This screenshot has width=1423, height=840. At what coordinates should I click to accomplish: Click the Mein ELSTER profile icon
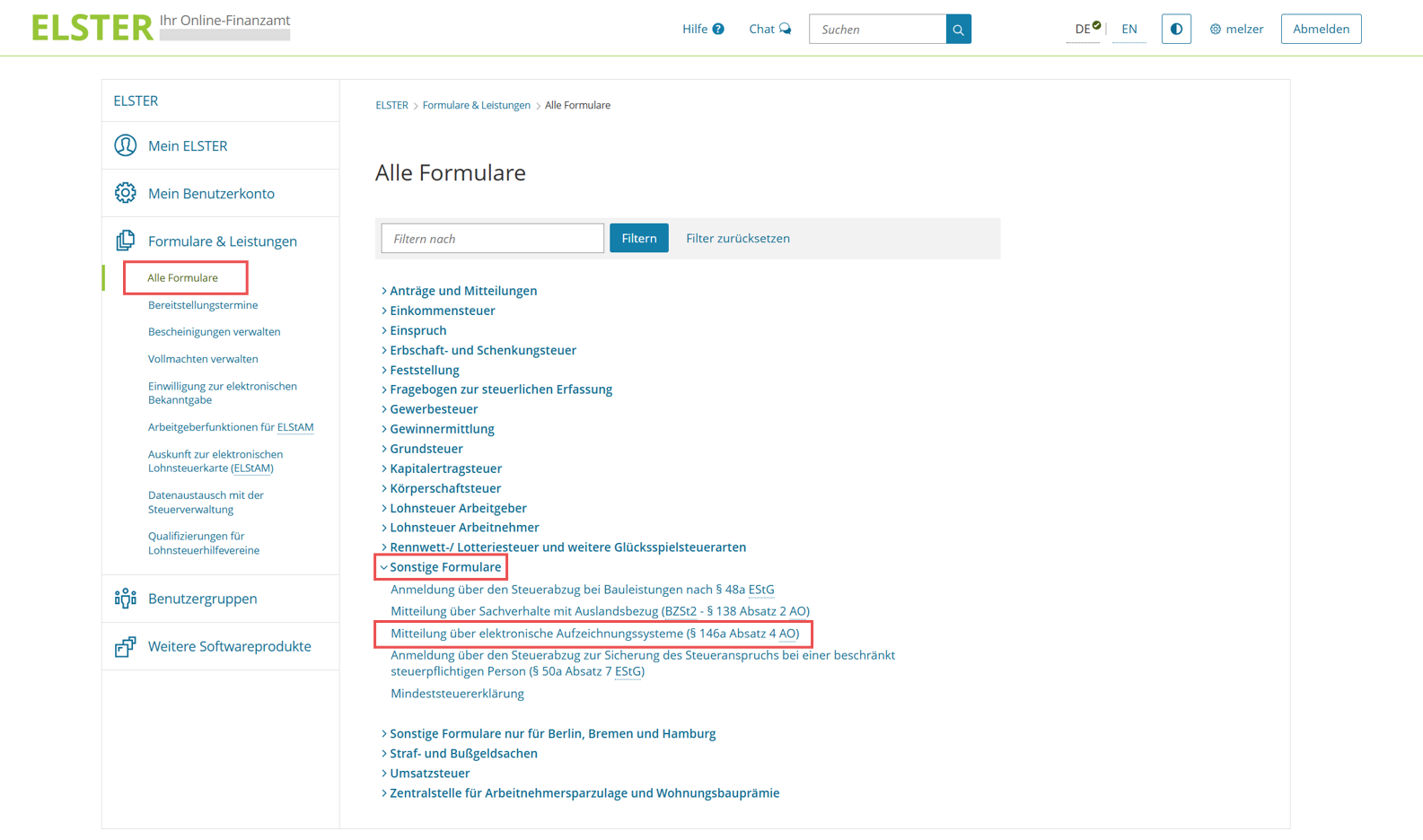pyautogui.click(x=126, y=145)
